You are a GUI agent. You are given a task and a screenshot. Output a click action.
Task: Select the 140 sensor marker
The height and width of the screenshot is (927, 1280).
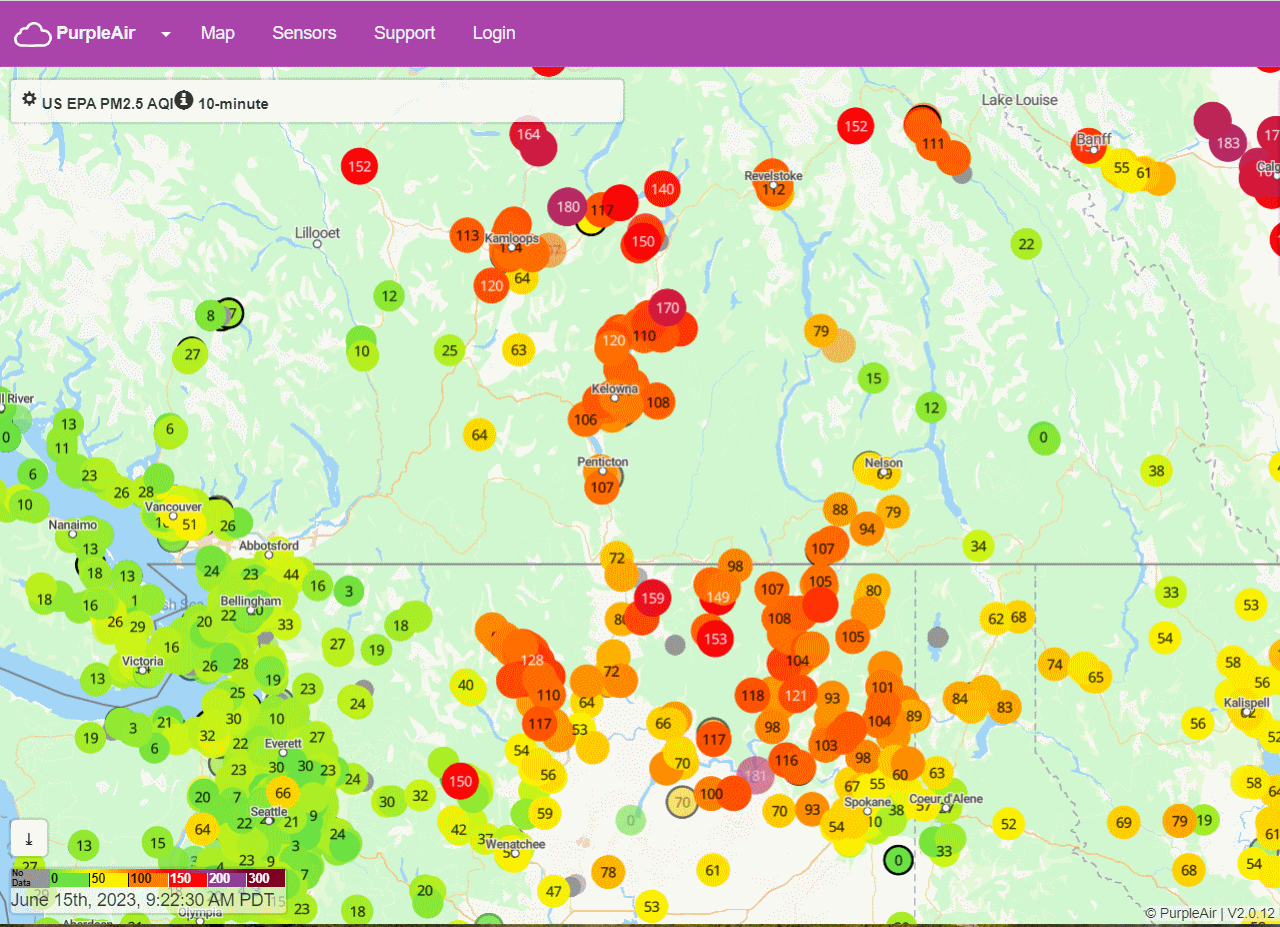[662, 188]
